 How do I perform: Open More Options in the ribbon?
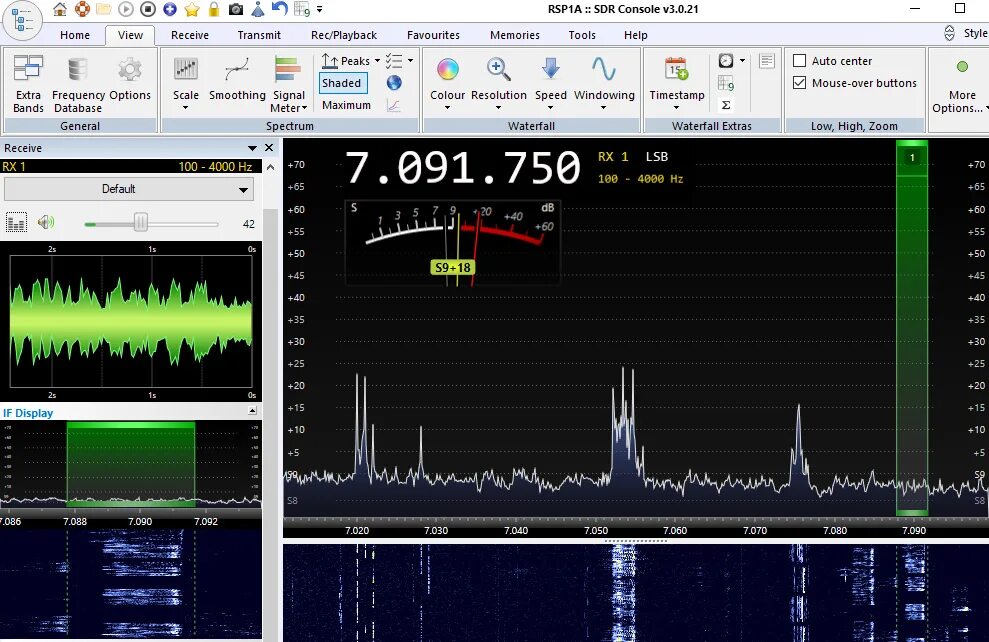point(961,84)
